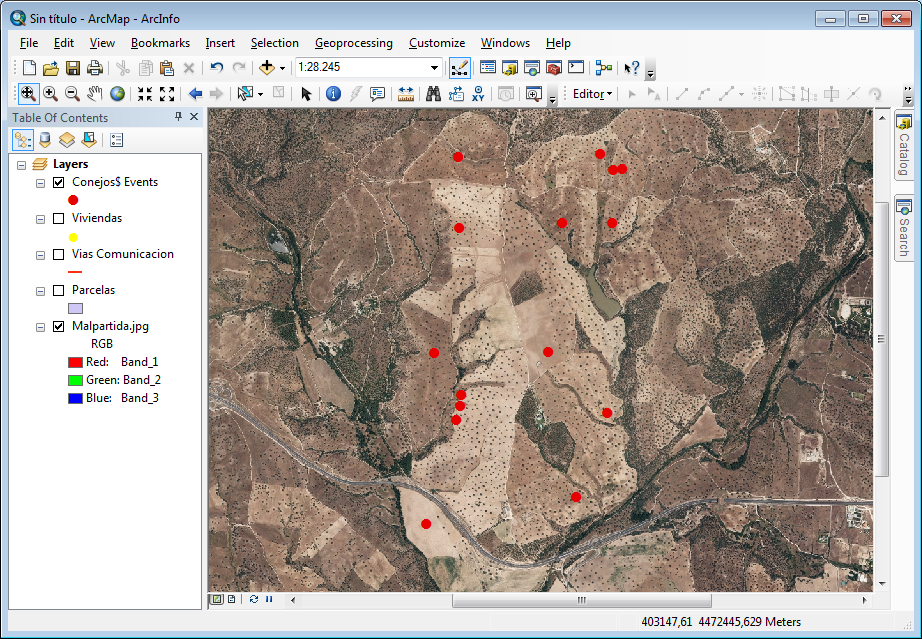Create a new map document

coord(29,68)
